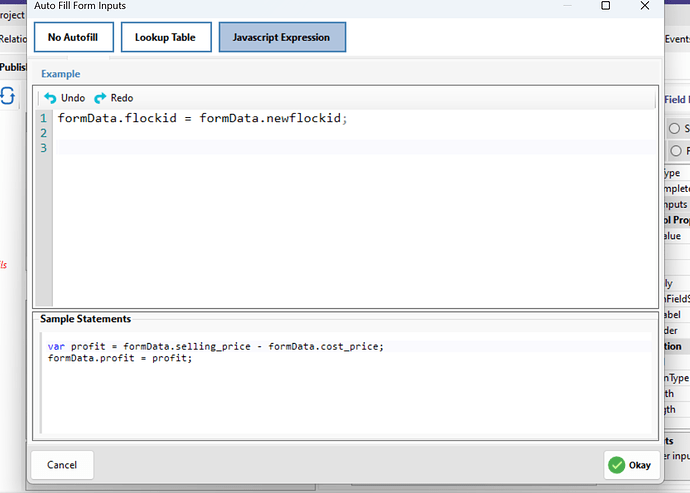Maximize the Auto Fill Form Inputs dialog
The width and height of the screenshot is (690, 493).
click(606, 6)
